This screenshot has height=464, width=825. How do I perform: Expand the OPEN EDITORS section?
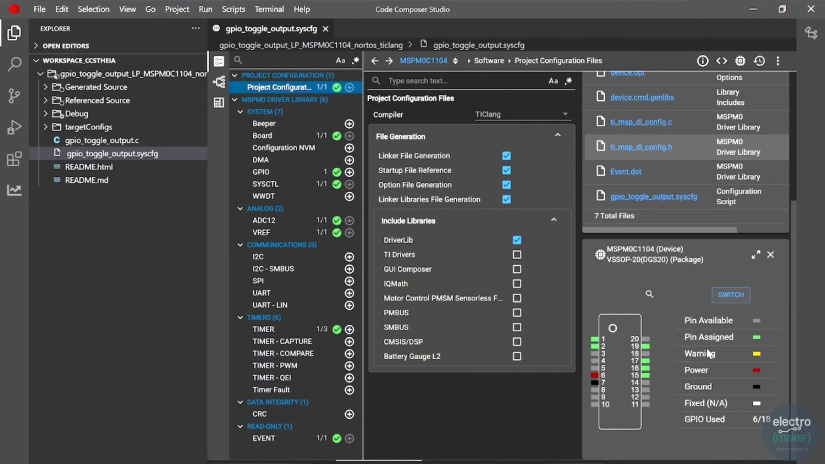(36, 46)
